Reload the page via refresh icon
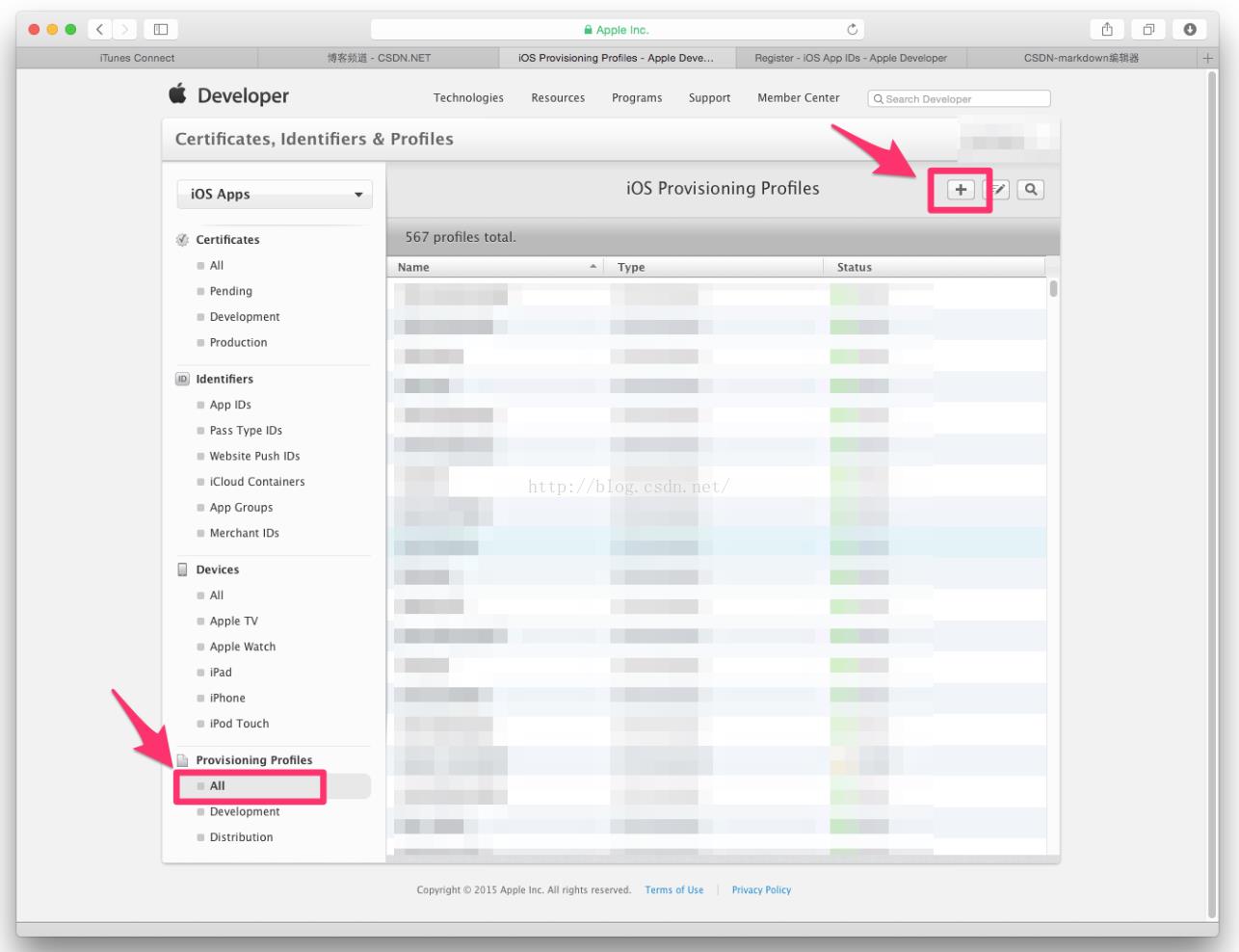The image size is (1239, 952). (x=852, y=30)
